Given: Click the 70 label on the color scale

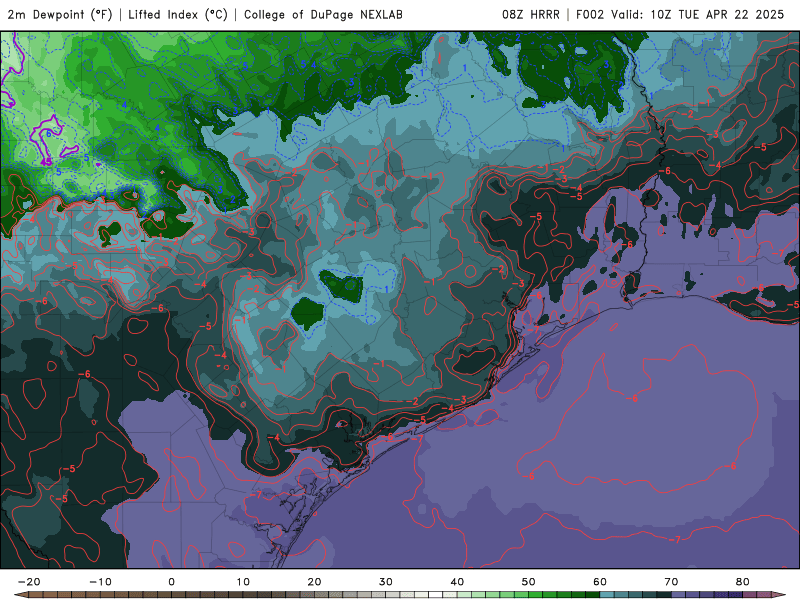Looking at the screenshot, I should [671, 582].
